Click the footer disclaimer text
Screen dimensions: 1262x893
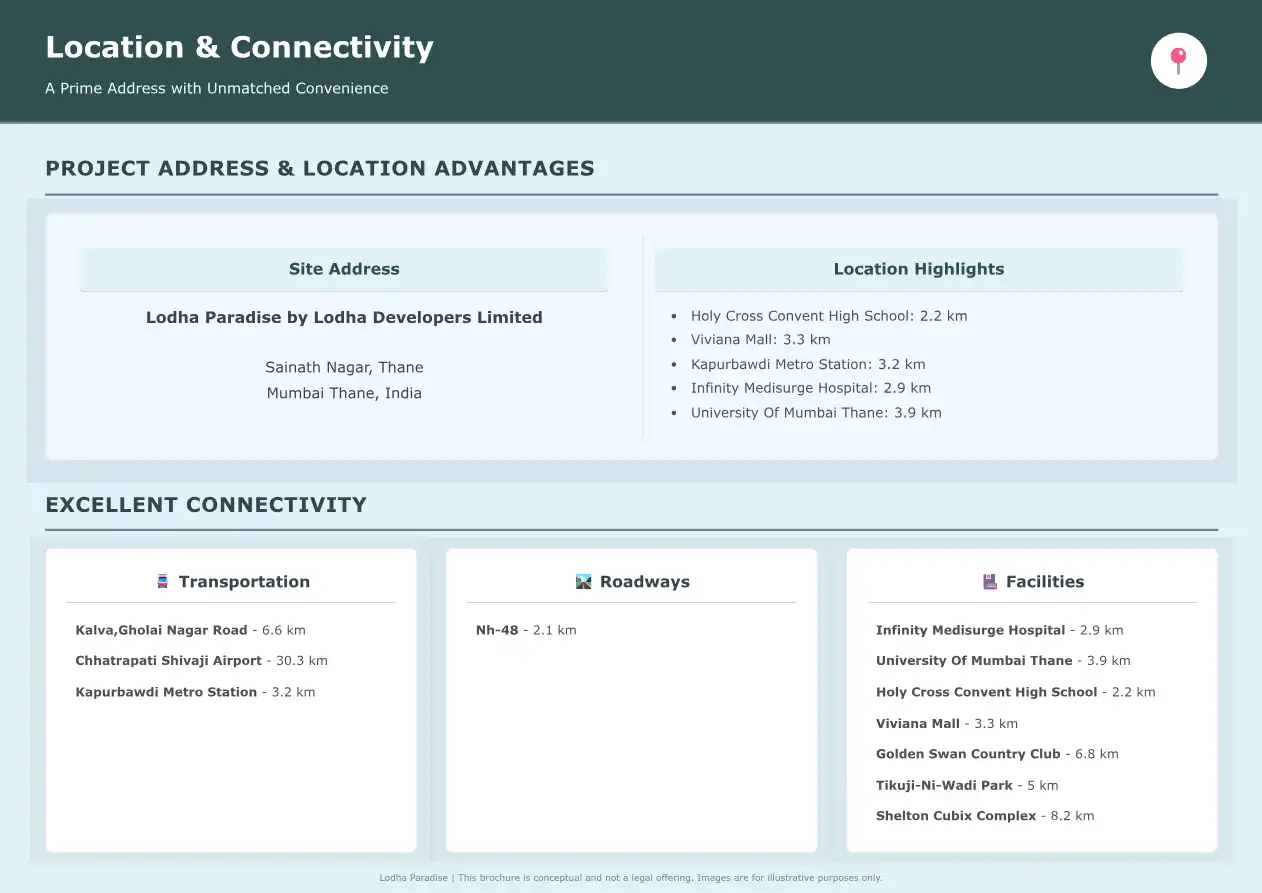coord(630,878)
